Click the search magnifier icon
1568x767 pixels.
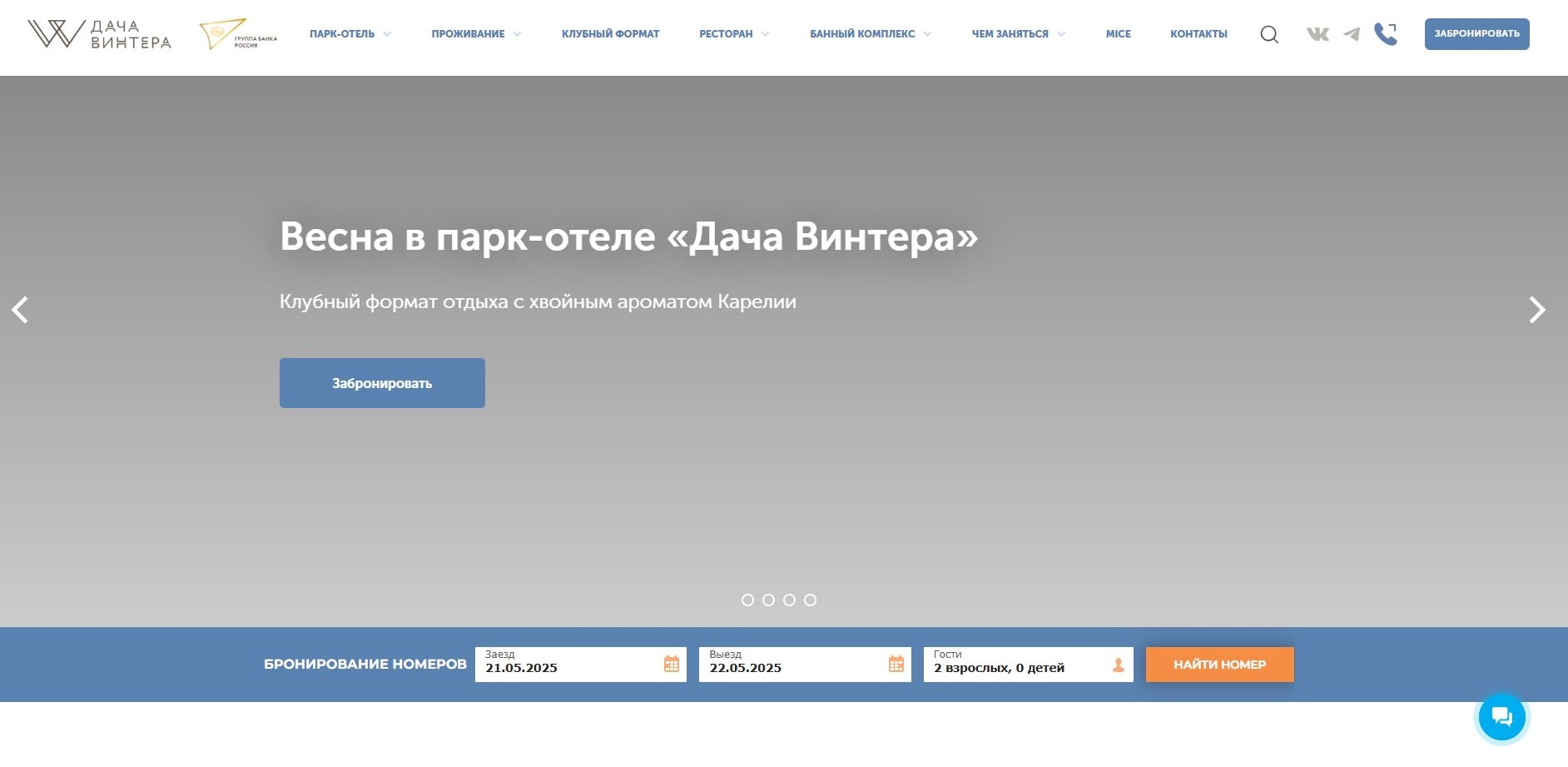pos(1269,34)
